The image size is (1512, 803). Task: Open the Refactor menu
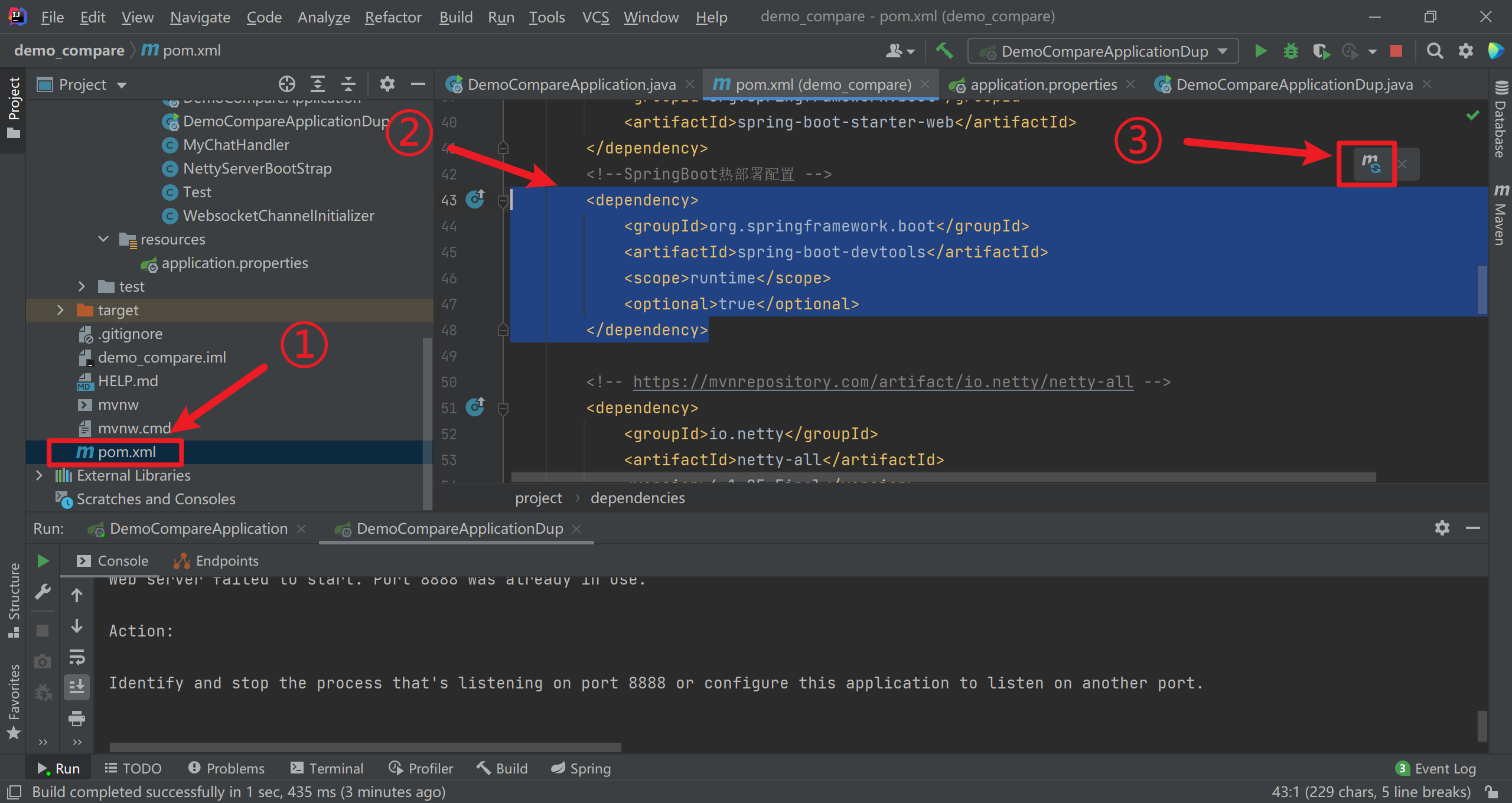(393, 17)
